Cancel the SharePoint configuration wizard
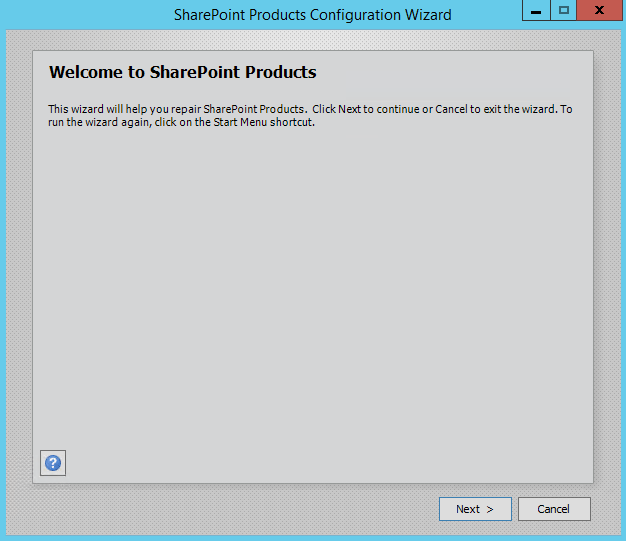Screen dimensions: 626x541 554,509
